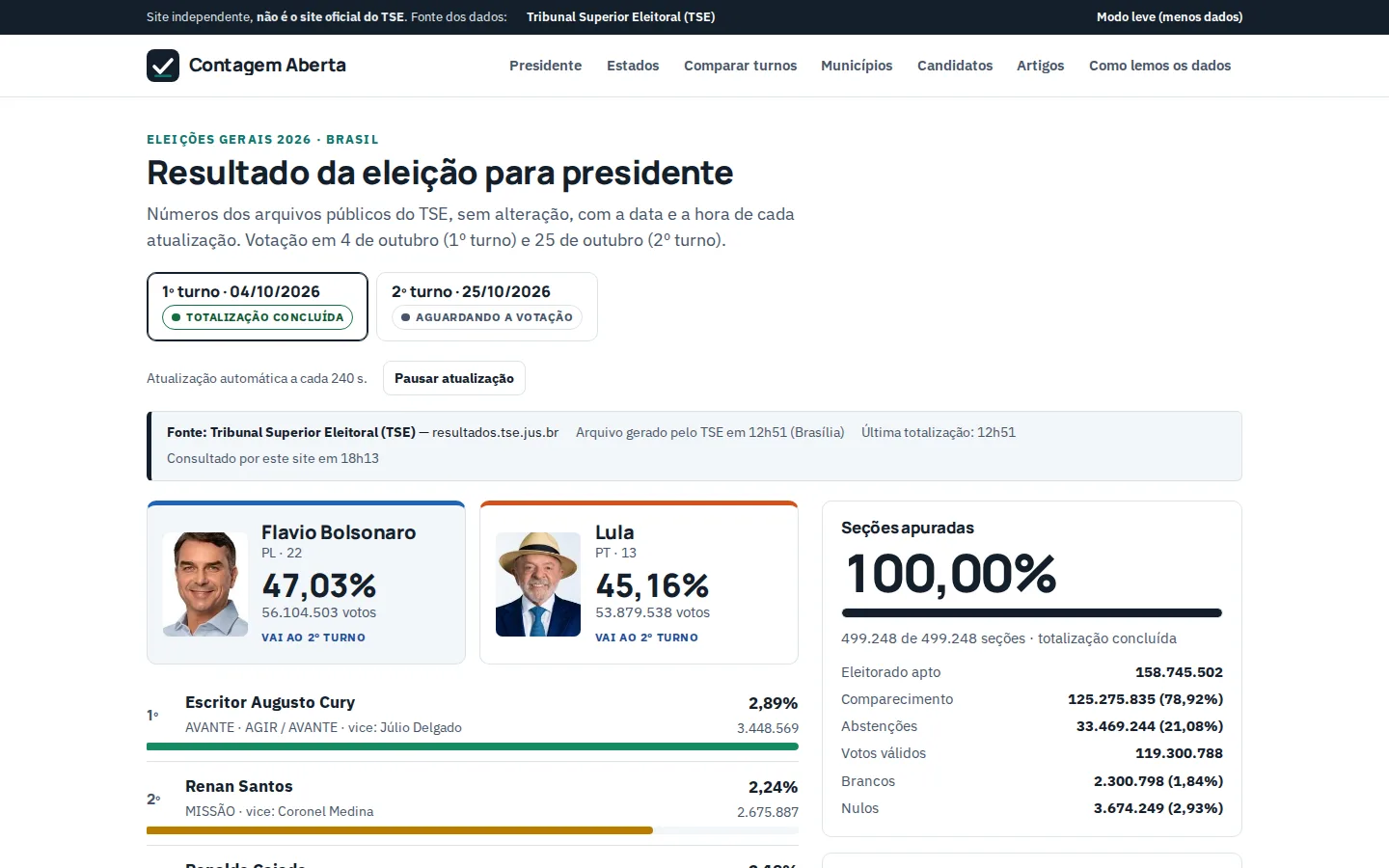Click the Contagem Aberta checkmark logo icon

pyautogui.click(x=163, y=66)
